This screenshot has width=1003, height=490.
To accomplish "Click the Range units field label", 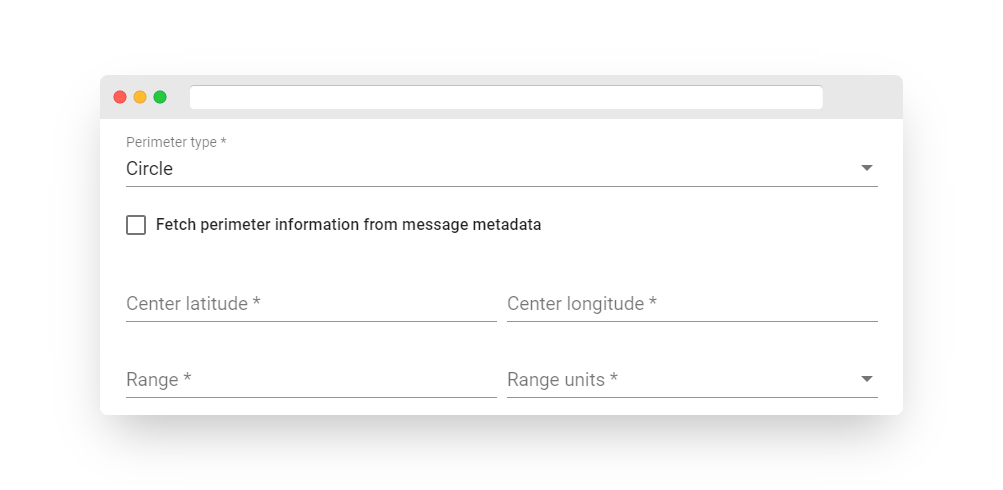I will [x=562, y=380].
